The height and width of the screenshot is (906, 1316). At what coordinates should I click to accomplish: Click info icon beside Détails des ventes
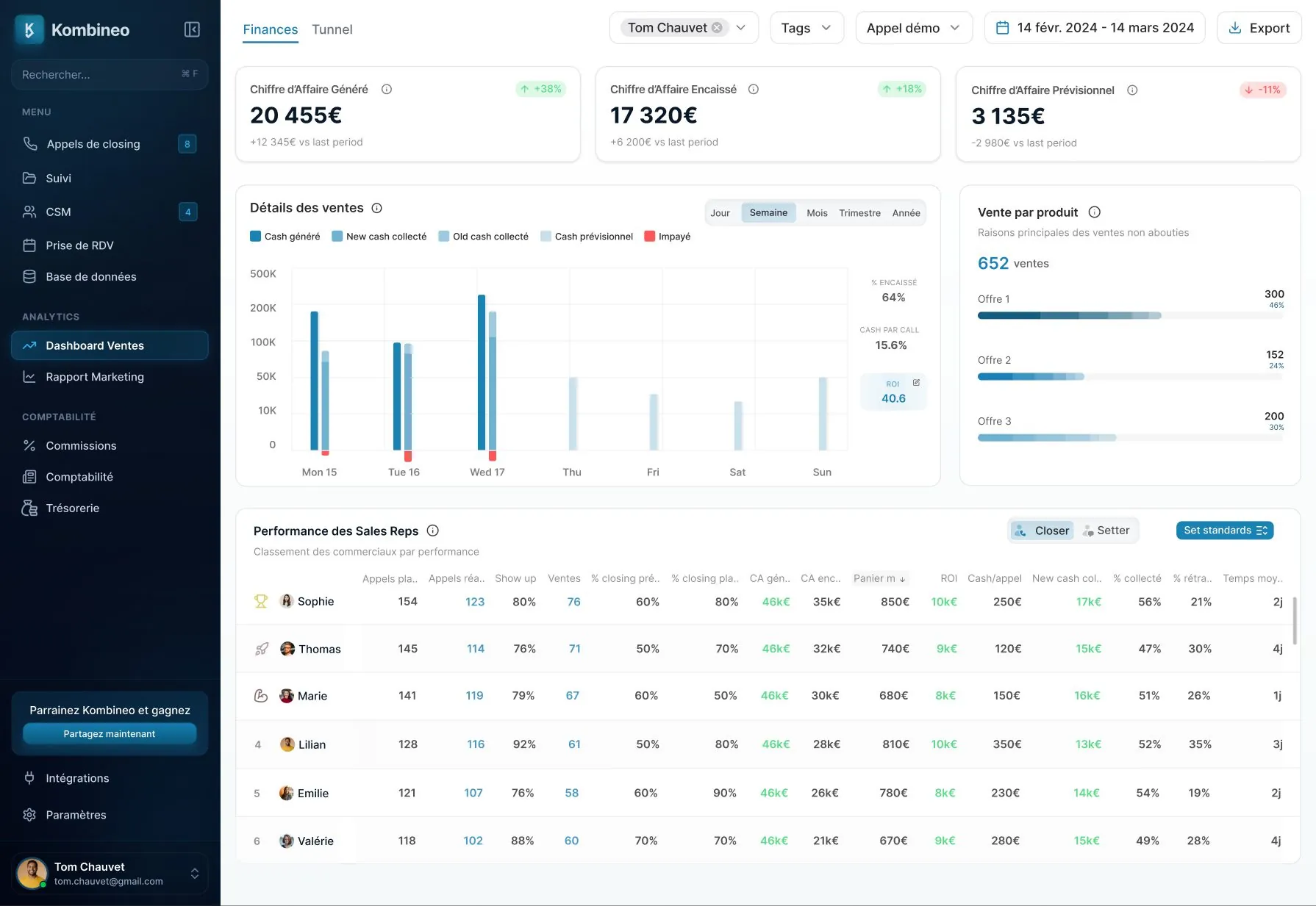coord(377,208)
